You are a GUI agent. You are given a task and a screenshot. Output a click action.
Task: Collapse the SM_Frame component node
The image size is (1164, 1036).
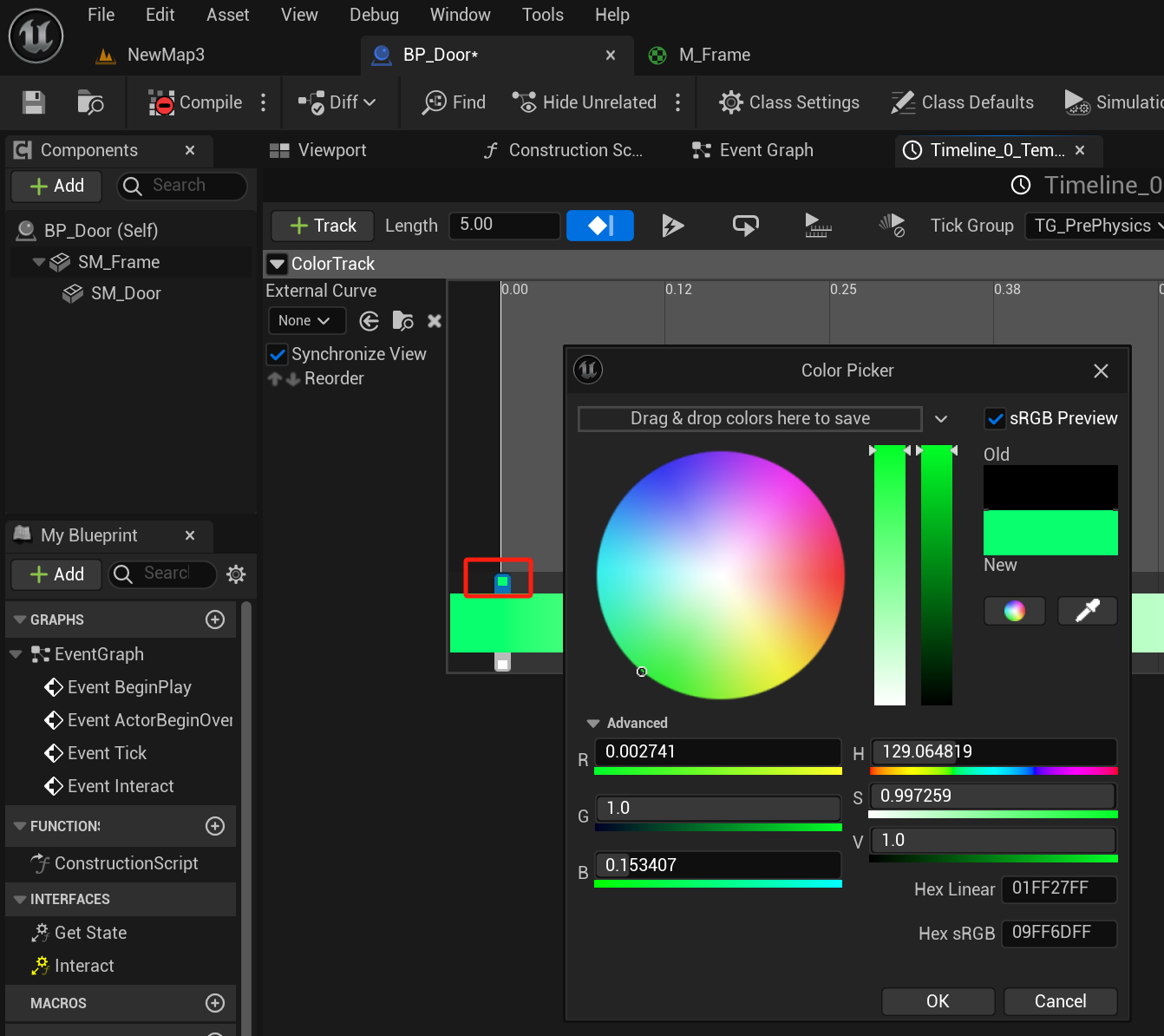pyautogui.click(x=38, y=262)
